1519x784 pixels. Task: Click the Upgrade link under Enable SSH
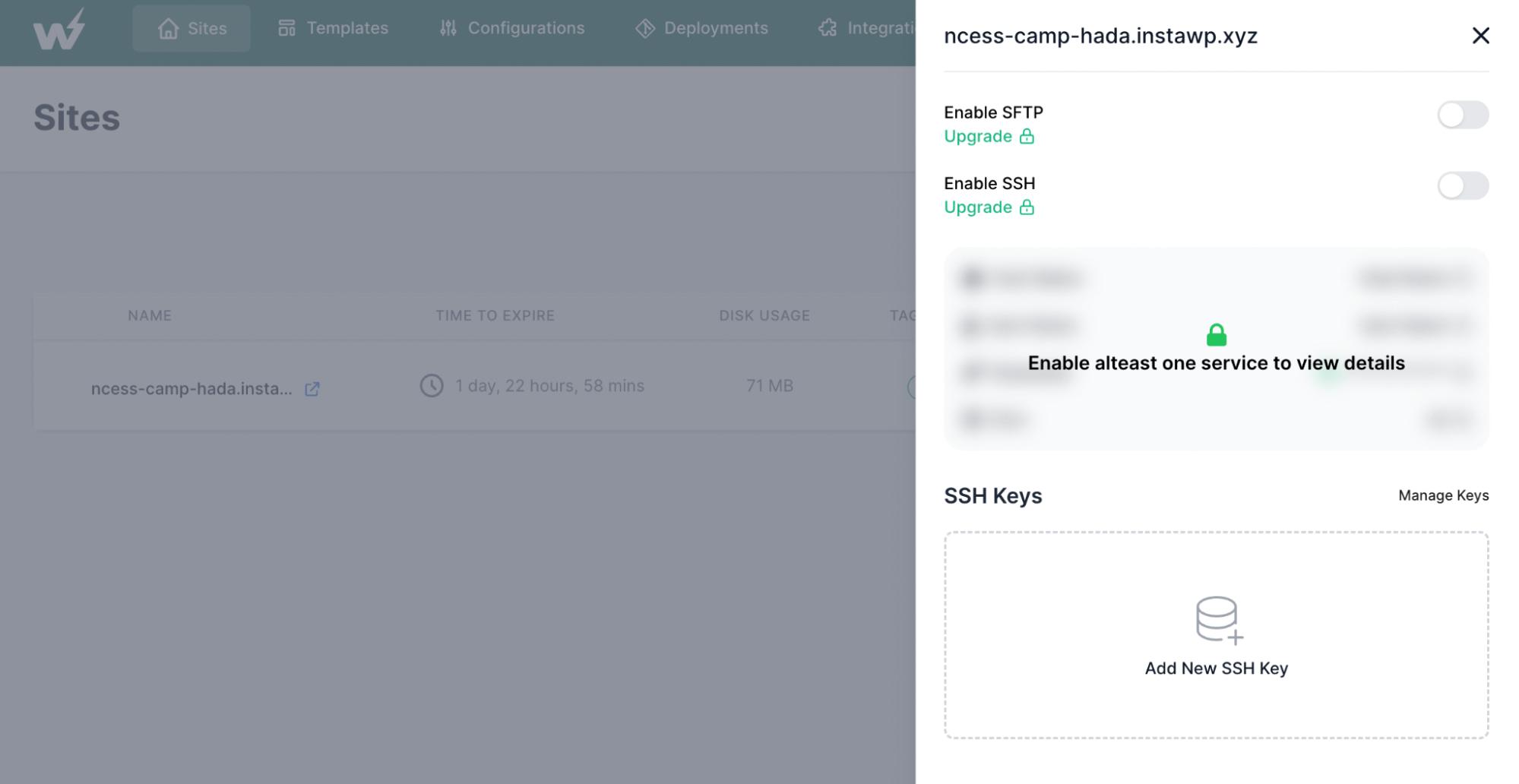pos(978,207)
